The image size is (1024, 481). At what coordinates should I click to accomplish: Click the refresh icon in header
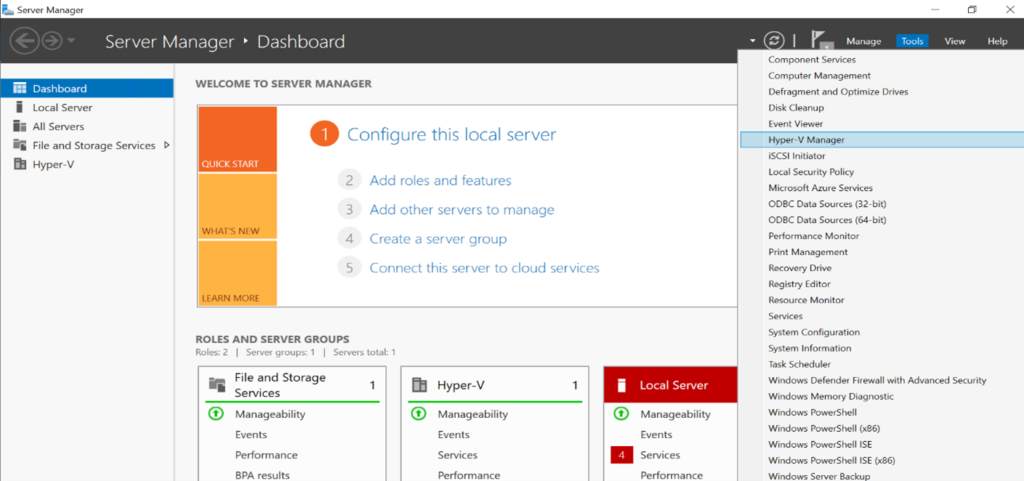(x=774, y=40)
